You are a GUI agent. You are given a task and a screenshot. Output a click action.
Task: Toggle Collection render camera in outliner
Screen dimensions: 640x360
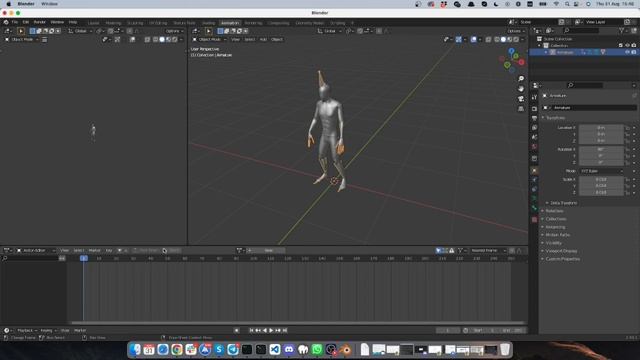pyautogui.click(x=634, y=45)
